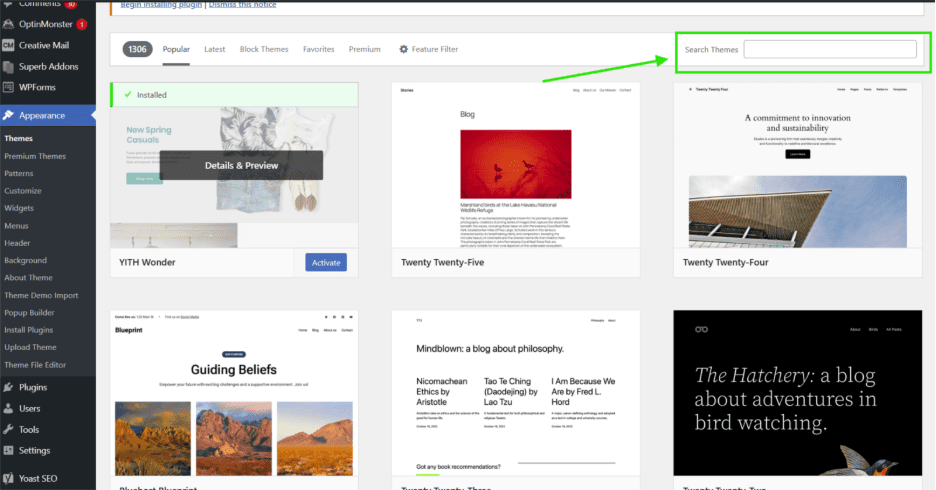Click Details & Preview on YITH Wonder
The width and height of the screenshot is (936, 490).
point(241,165)
